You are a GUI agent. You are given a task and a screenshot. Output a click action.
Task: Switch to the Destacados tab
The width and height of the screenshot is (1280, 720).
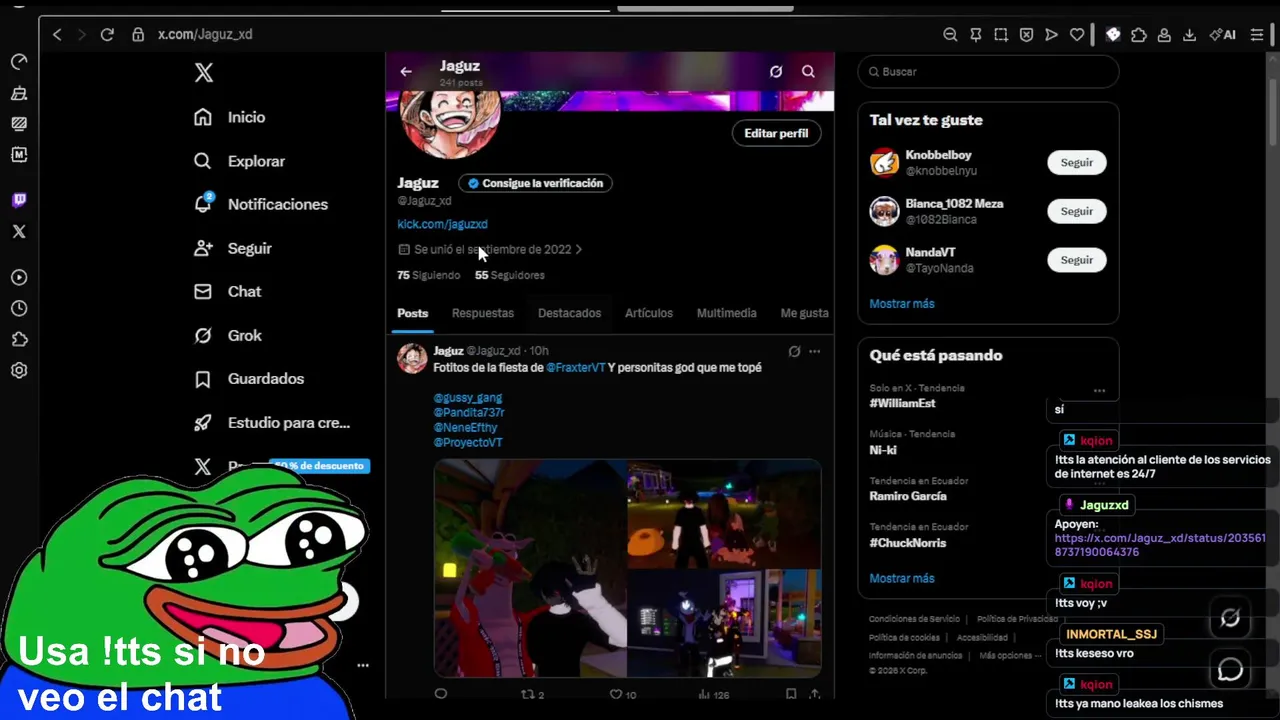[569, 313]
